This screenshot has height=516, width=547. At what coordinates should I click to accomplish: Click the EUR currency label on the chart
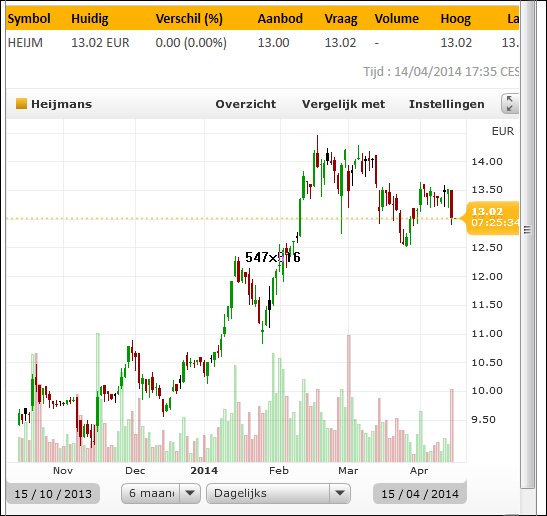tap(503, 131)
